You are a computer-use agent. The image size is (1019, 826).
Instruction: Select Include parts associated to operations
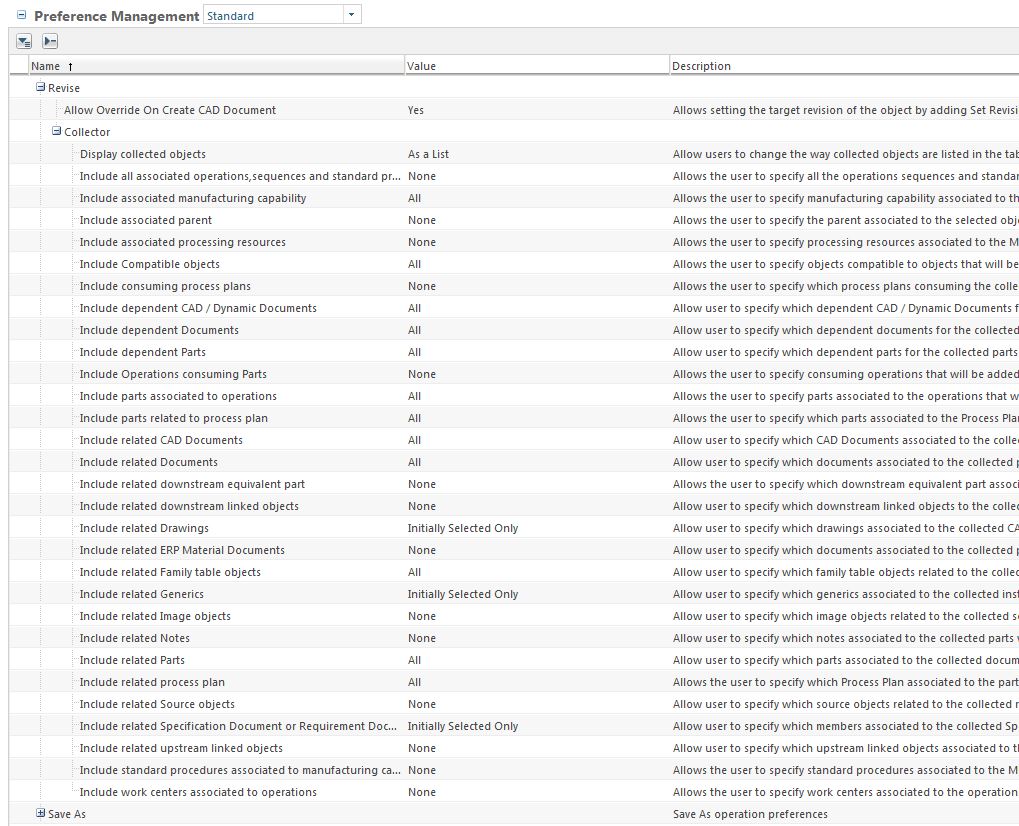click(x=178, y=396)
